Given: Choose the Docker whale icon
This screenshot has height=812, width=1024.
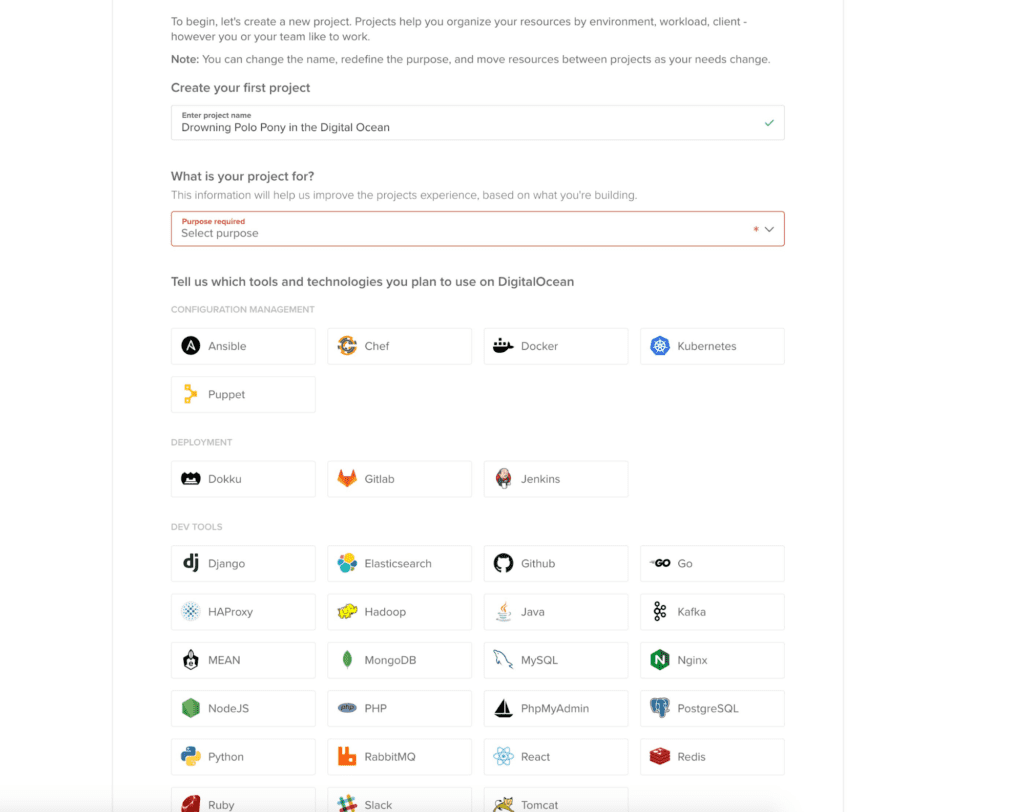Looking at the screenshot, I should [x=503, y=346].
